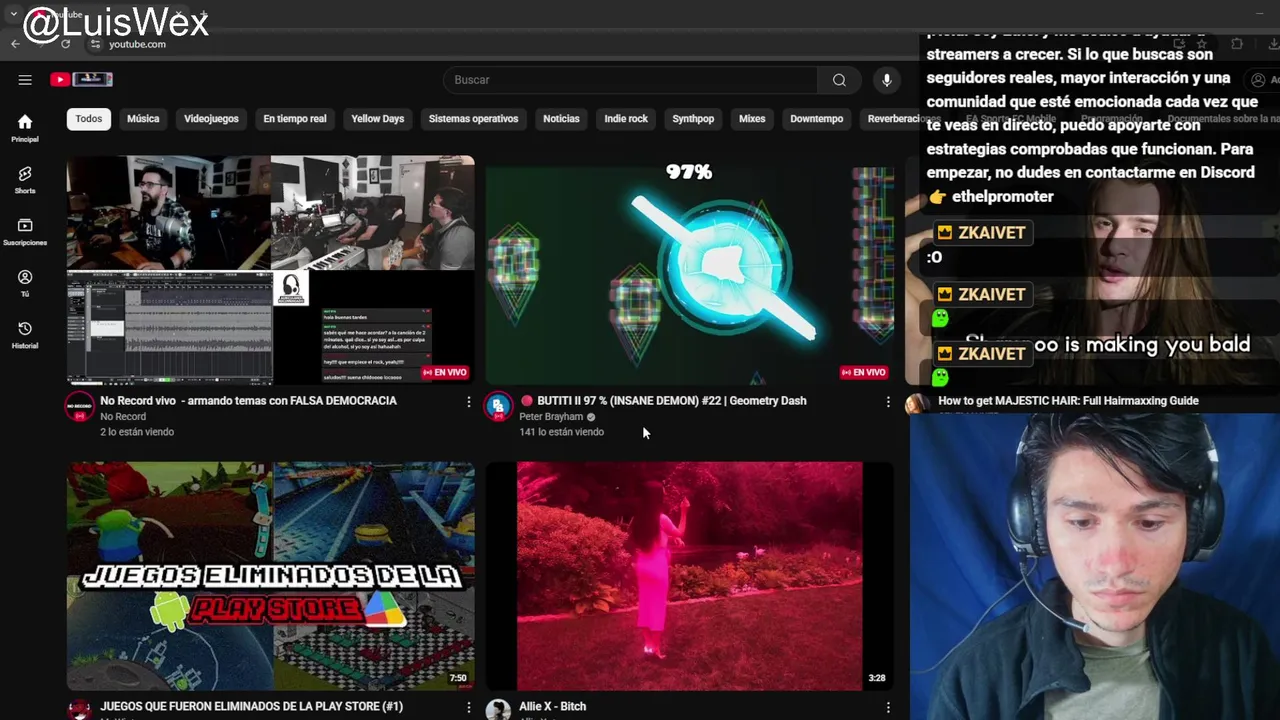Open the browser tab search dropdown arrow
The image size is (1280, 720).
[13, 14]
